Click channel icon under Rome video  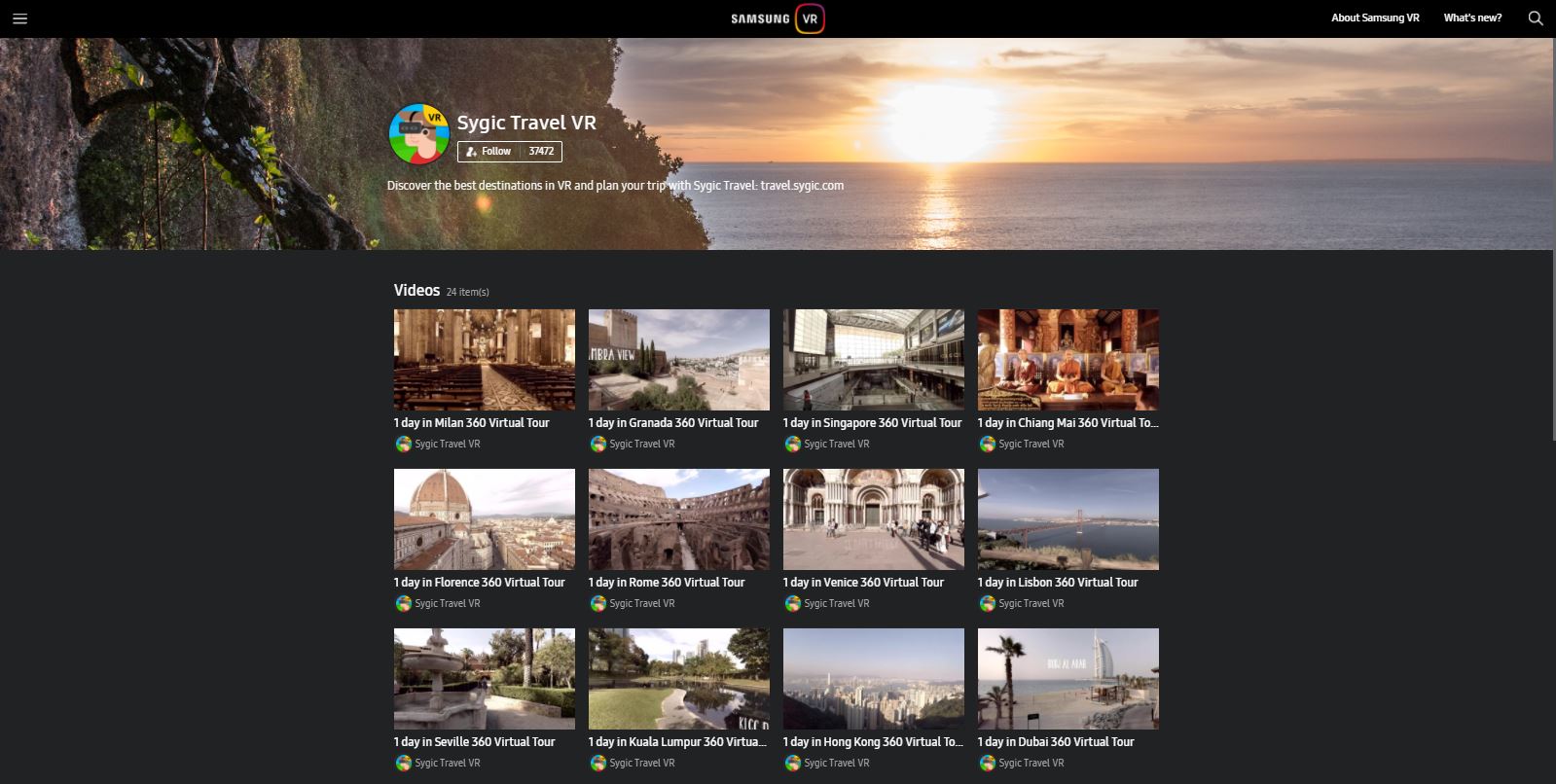pyautogui.click(x=597, y=604)
